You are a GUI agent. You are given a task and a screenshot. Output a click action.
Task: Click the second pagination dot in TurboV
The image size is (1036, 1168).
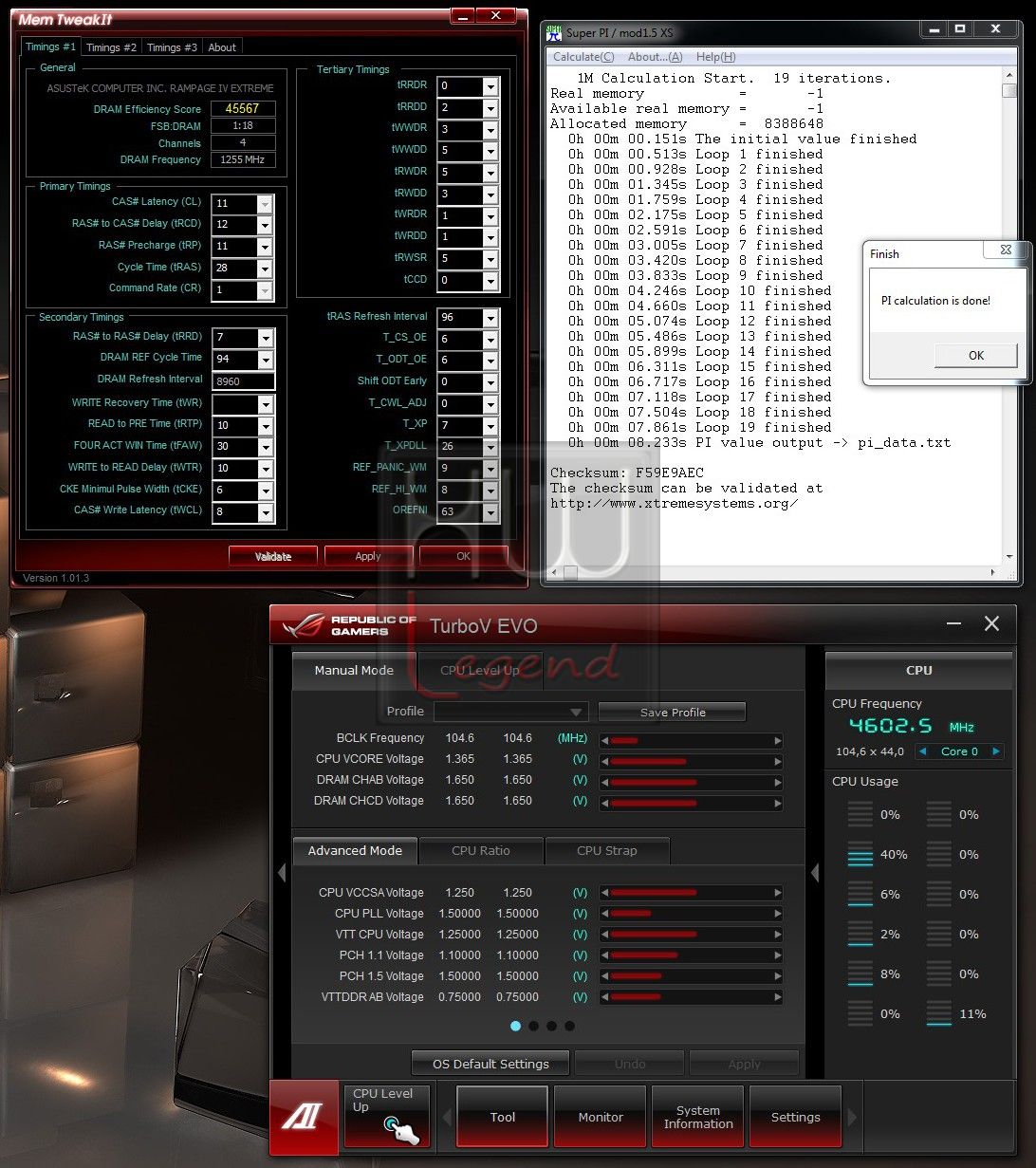point(533,1026)
